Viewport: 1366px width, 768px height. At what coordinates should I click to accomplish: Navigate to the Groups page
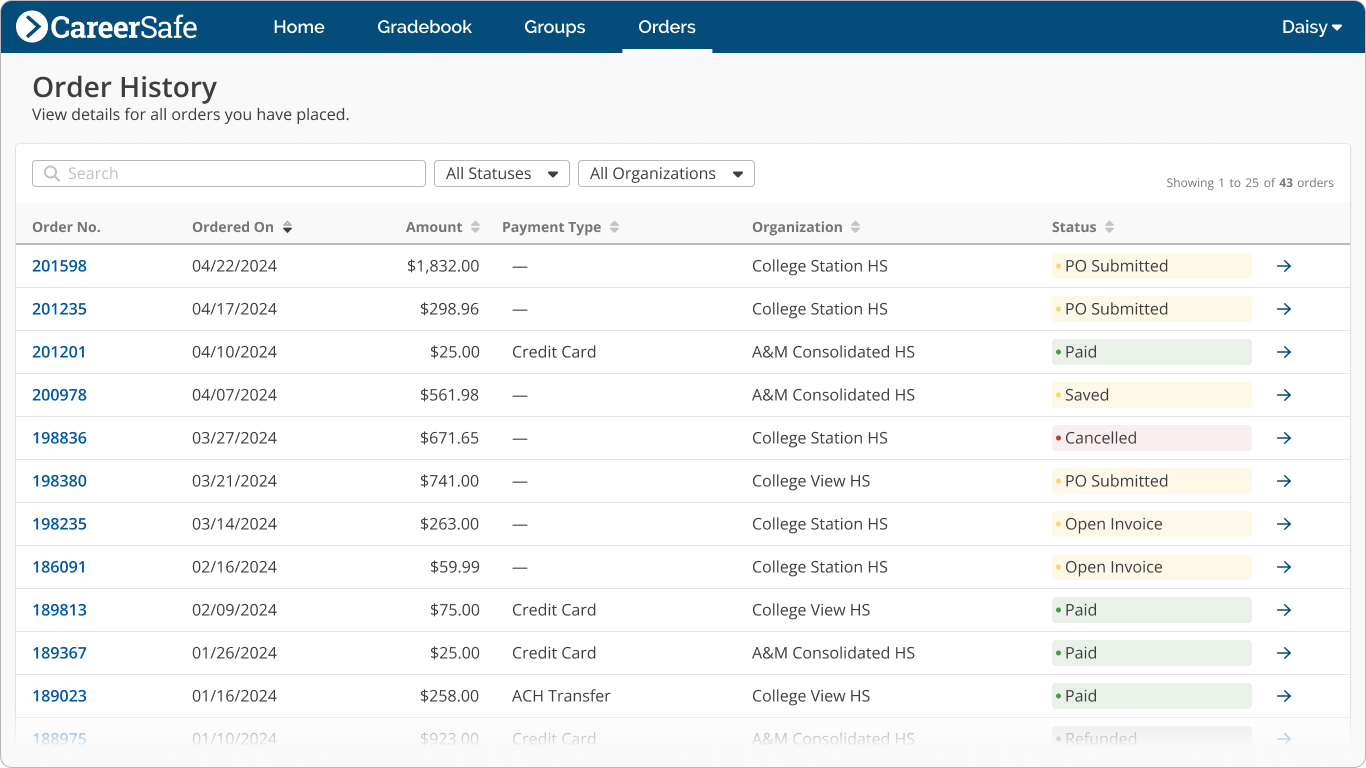[554, 27]
